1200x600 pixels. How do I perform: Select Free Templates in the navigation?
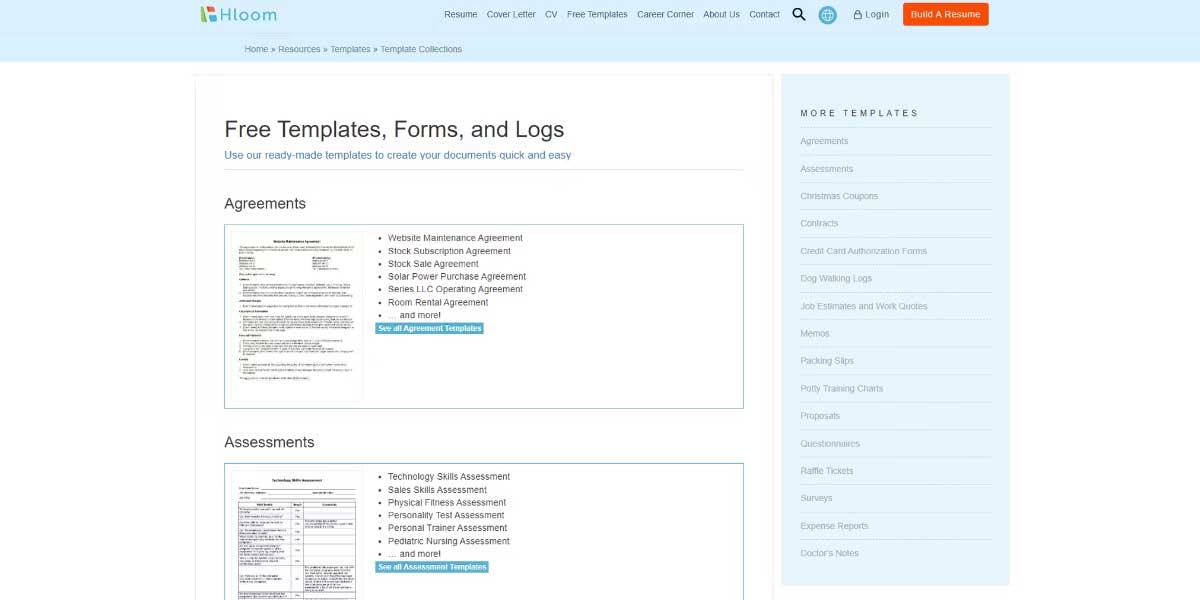point(597,15)
